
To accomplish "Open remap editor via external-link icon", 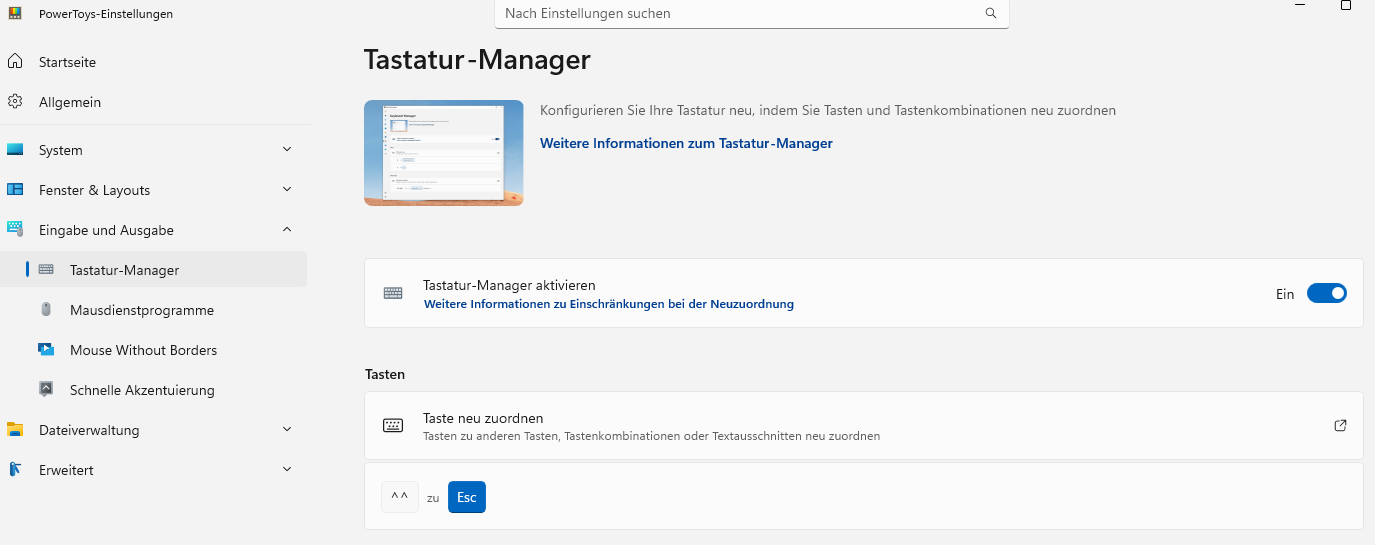I will pyautogui.click(x=1341, y=426).
